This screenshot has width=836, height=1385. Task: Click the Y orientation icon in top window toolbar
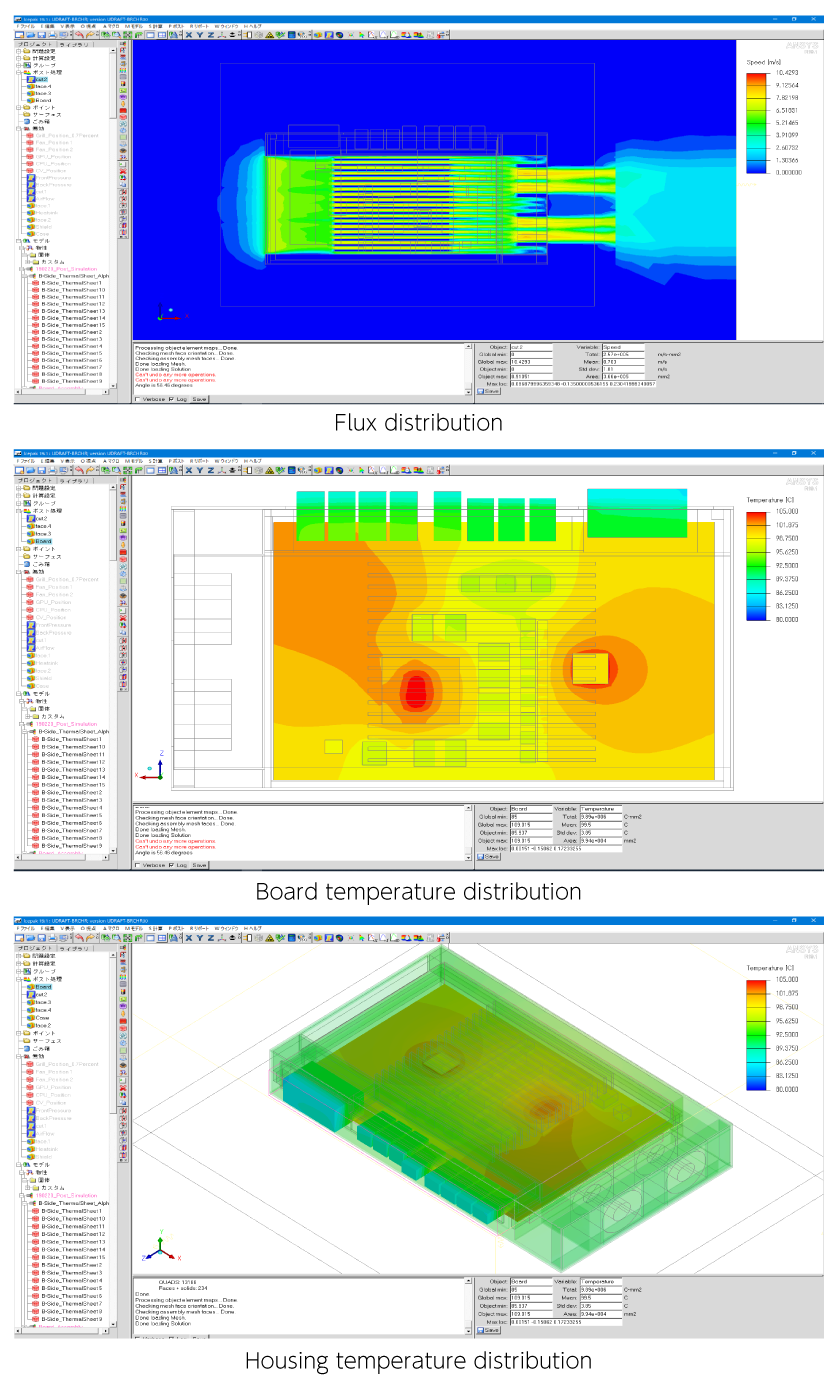click(199, 35)
